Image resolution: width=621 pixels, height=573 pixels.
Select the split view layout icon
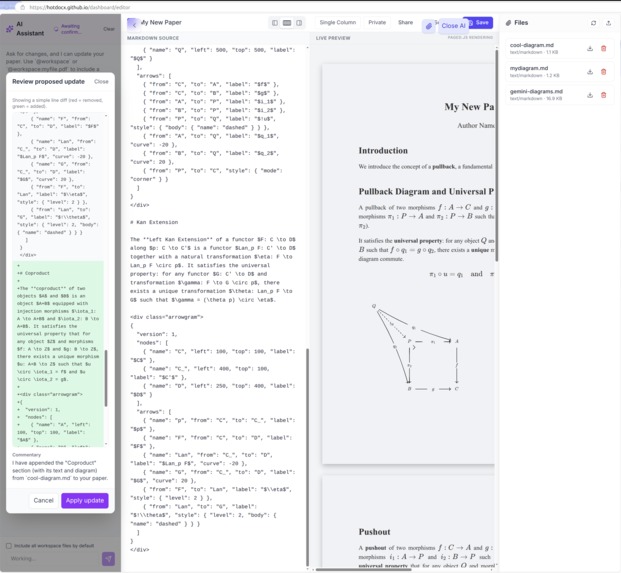[287, 23]
